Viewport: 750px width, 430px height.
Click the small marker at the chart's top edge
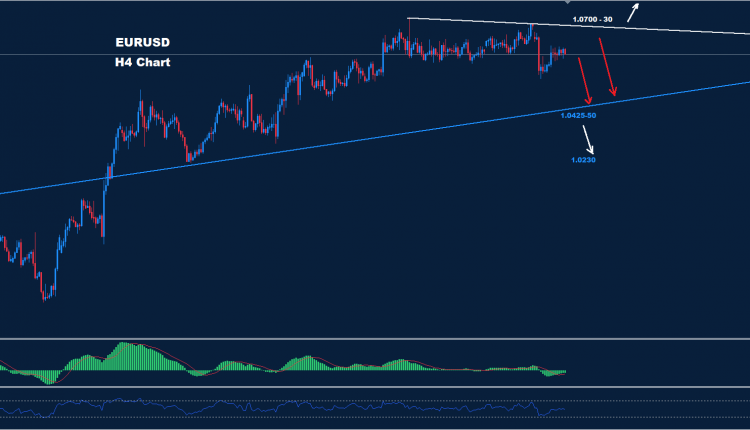[x=567, y=2]
